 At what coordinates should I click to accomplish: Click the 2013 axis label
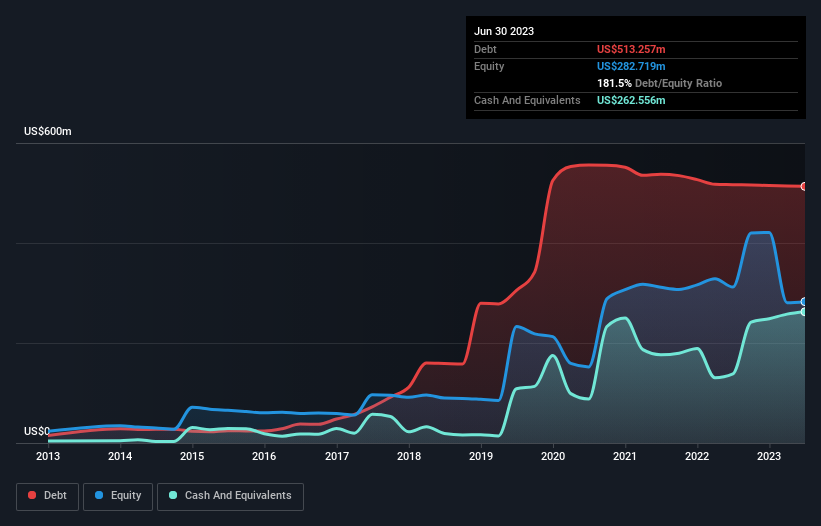point(48,456)
